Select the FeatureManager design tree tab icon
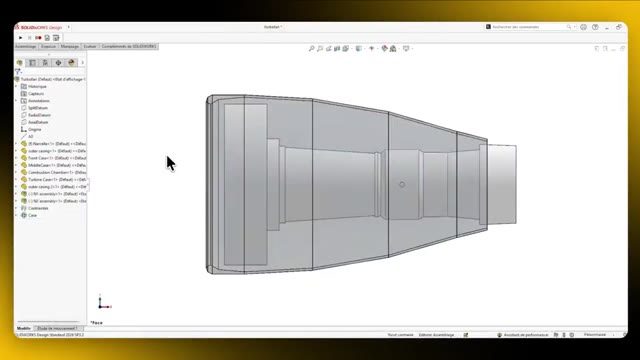The height and width of the screenshot is (360, 640). pyautogui.click(x=20, y=62)
